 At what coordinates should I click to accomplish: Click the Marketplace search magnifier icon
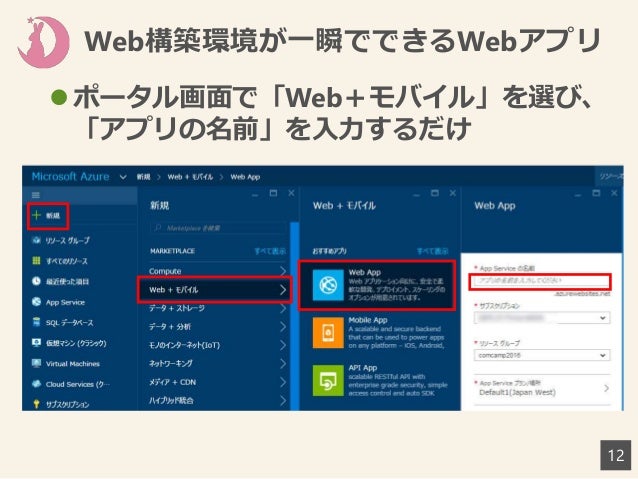coord(157,228)
